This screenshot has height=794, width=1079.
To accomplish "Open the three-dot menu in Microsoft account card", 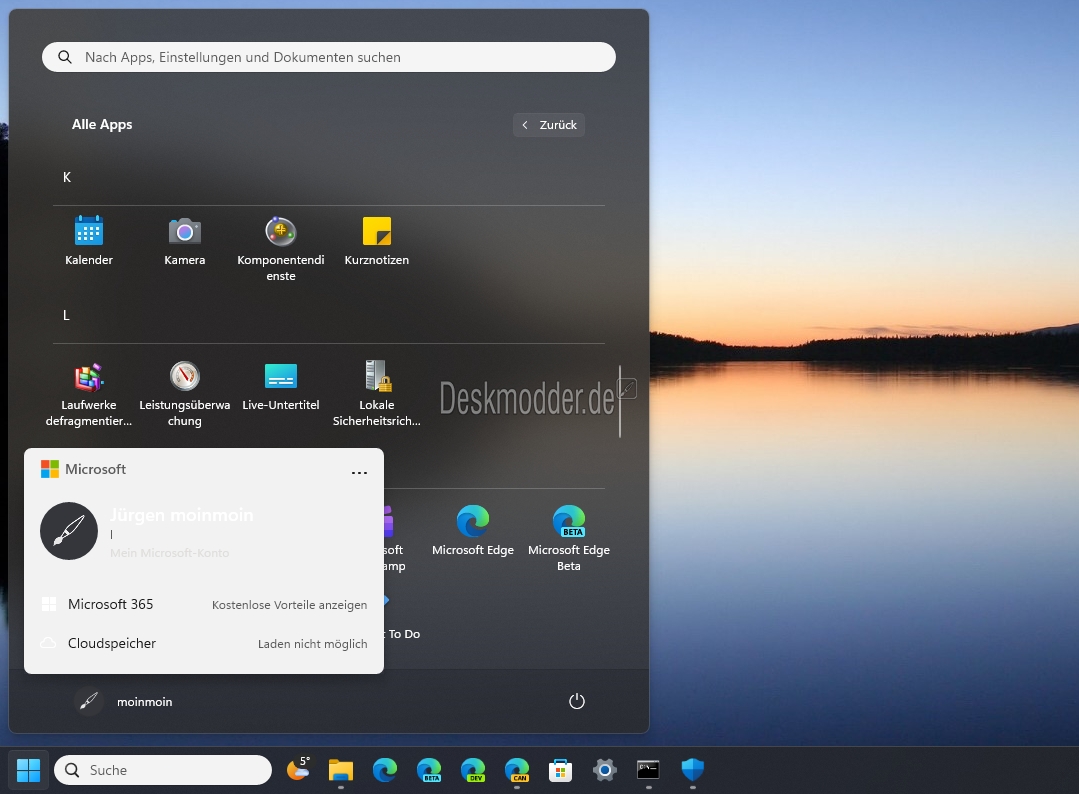I will pyautogui.click(x=359, y=473).
